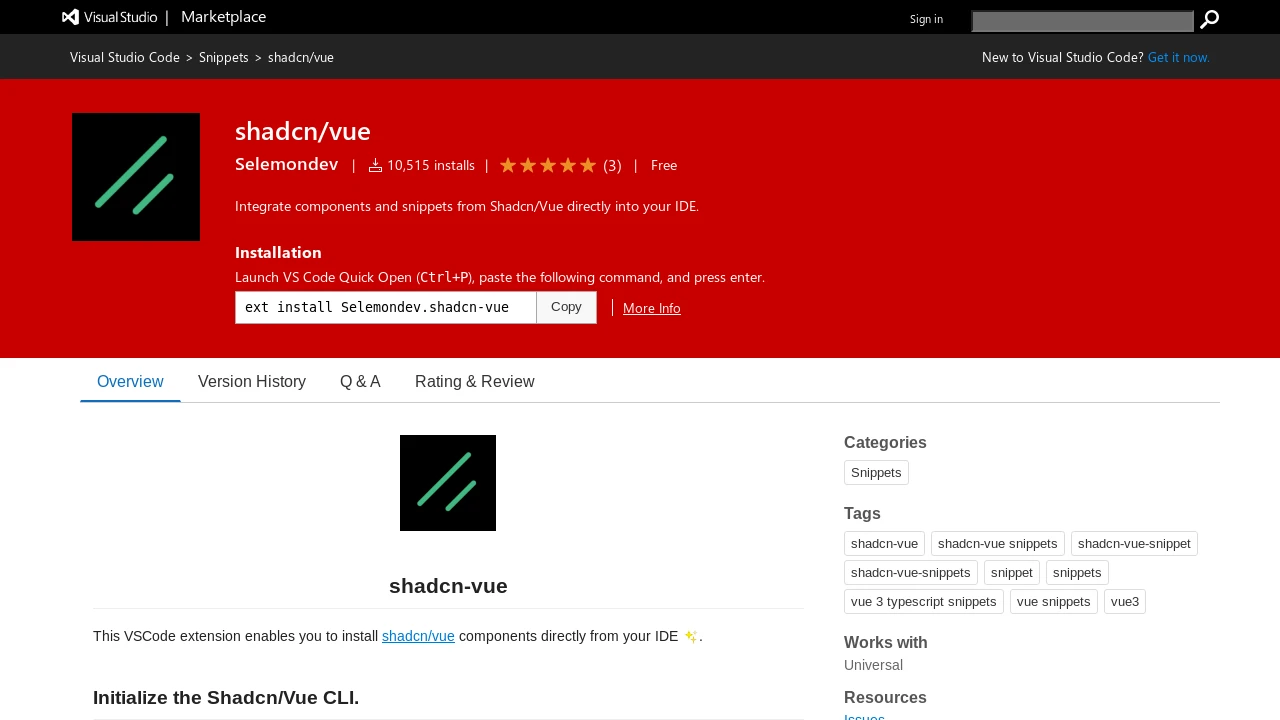Screen dimensions: 1280x720
Task: Click the search magnifier icon
Action: tap(1209, 20)
